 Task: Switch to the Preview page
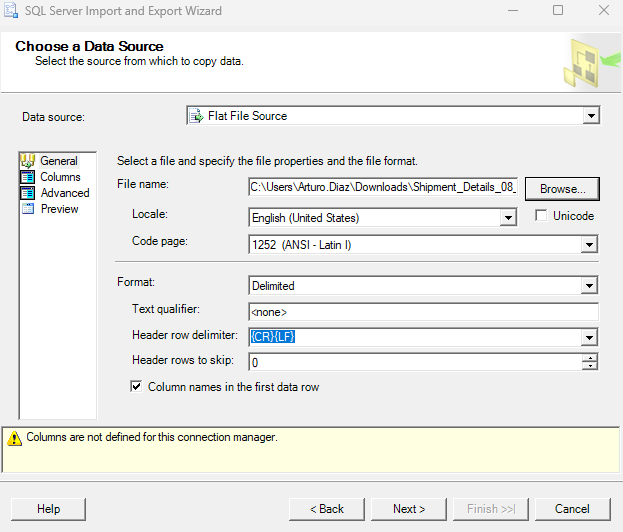(x=59, y=209)
